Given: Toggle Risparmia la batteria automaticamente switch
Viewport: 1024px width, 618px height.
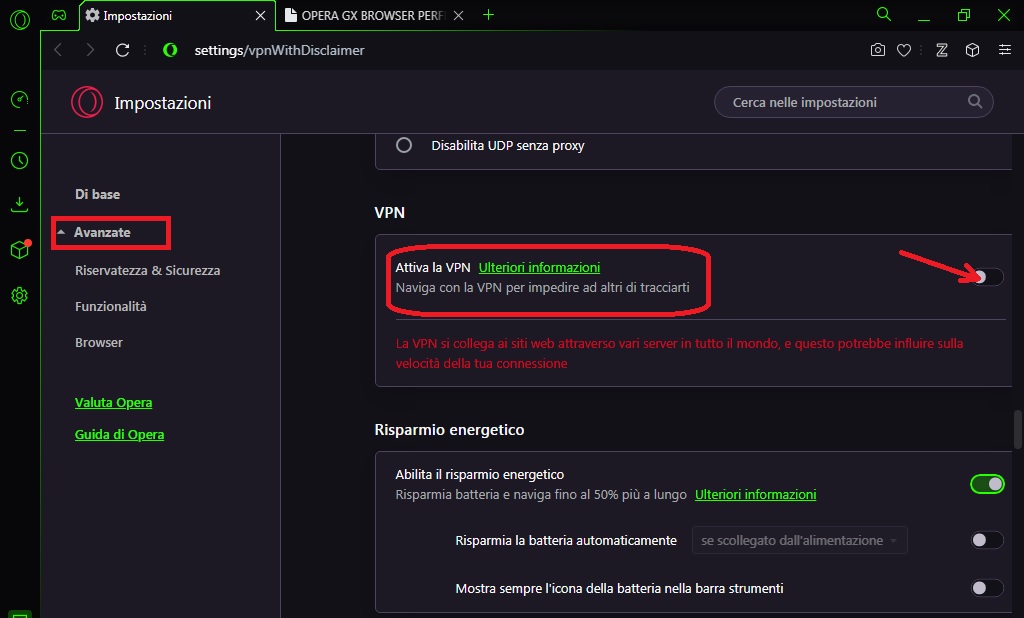Looking at the screenshot, I should (987, 540).
